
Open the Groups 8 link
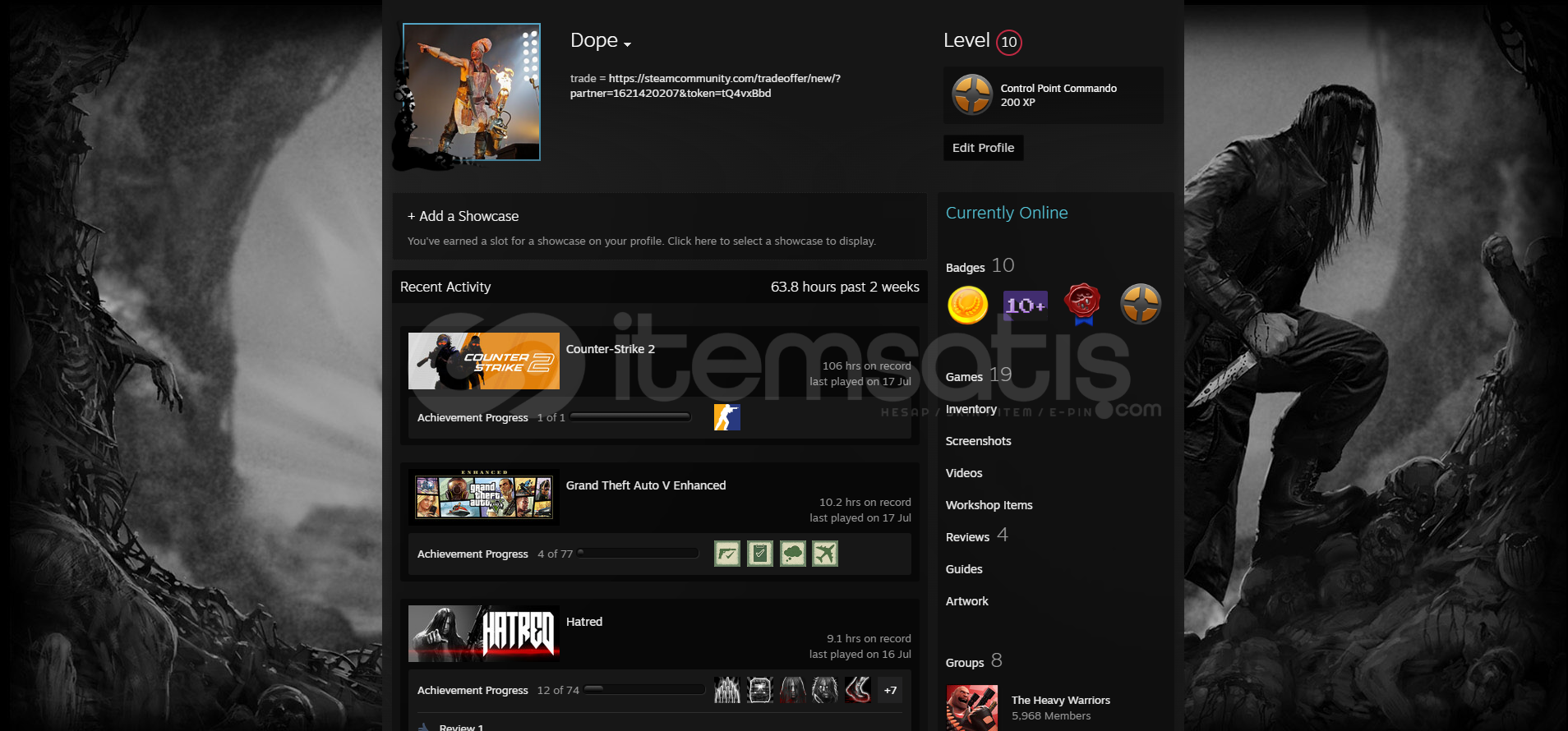974,661
